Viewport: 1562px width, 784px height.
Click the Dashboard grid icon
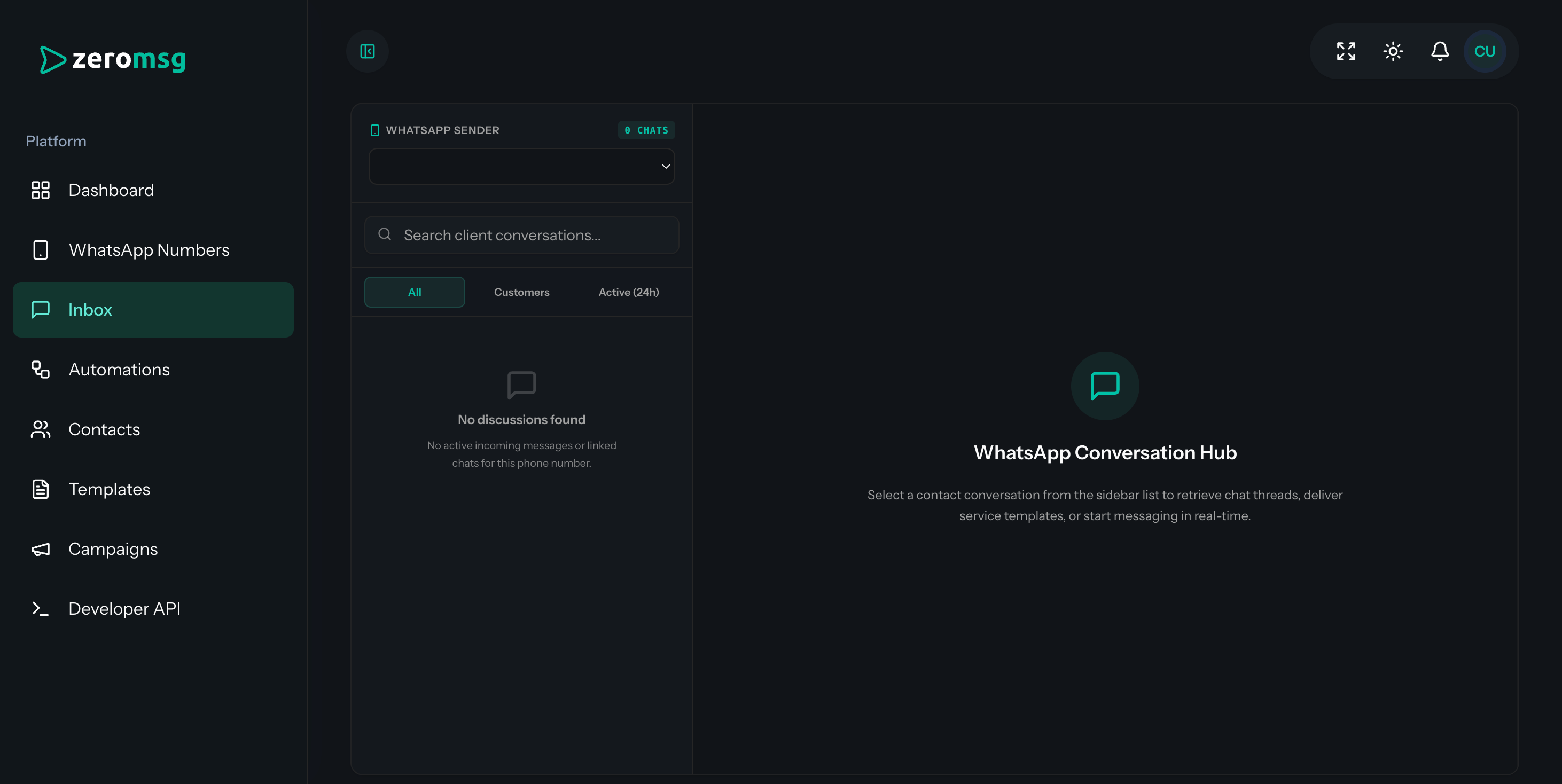[41, 190]
